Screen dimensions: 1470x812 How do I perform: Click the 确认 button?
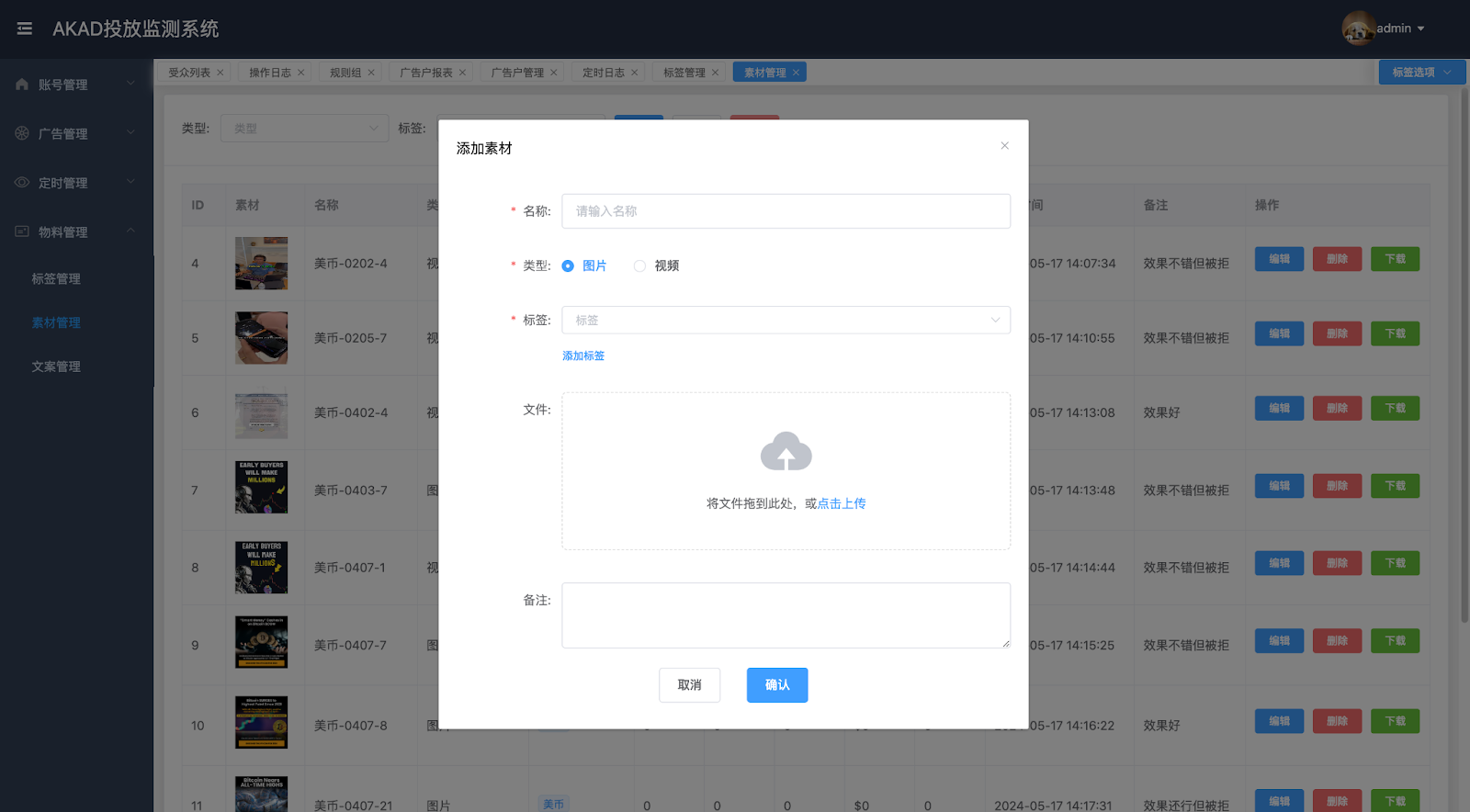click(776, 685)
